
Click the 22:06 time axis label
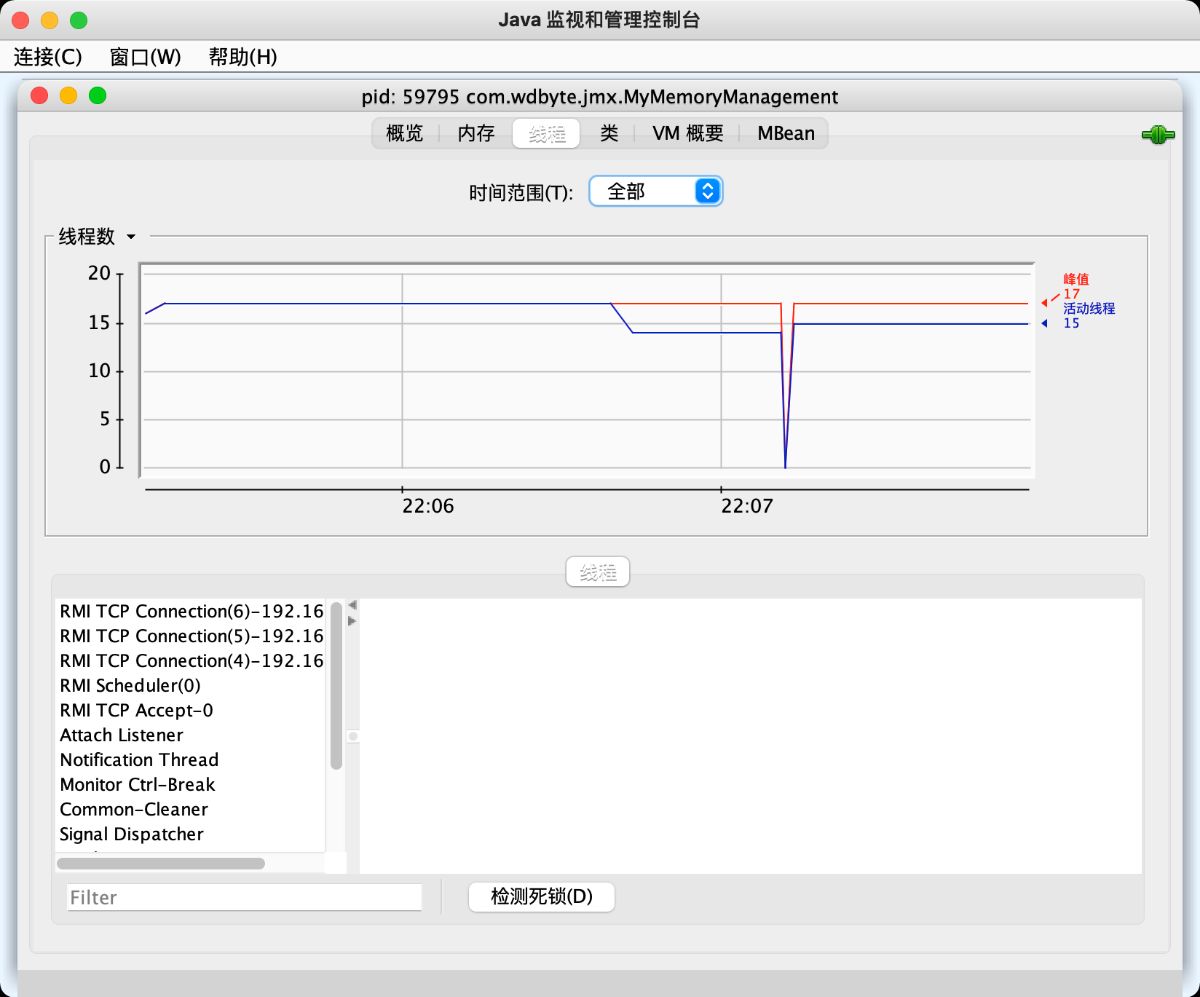coord(428,506)
